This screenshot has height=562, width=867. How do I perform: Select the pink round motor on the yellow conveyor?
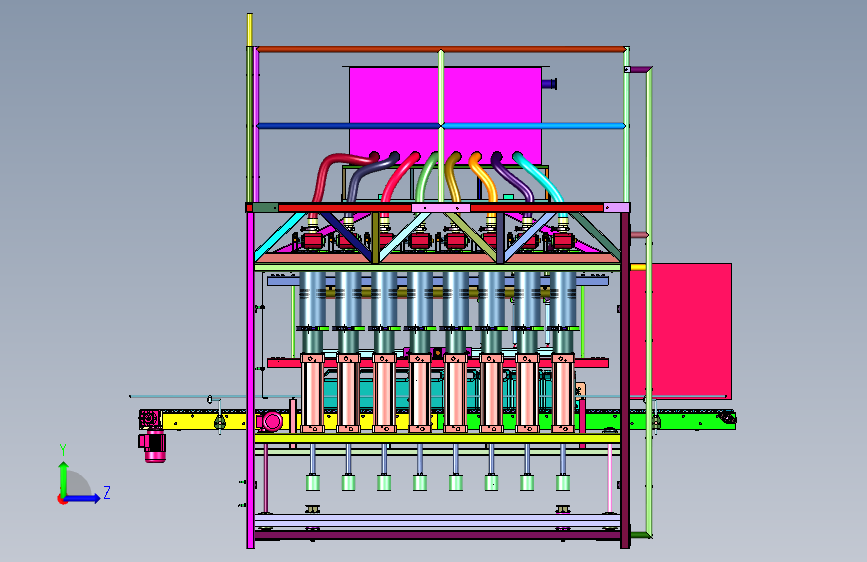click(x=270, y=422)
